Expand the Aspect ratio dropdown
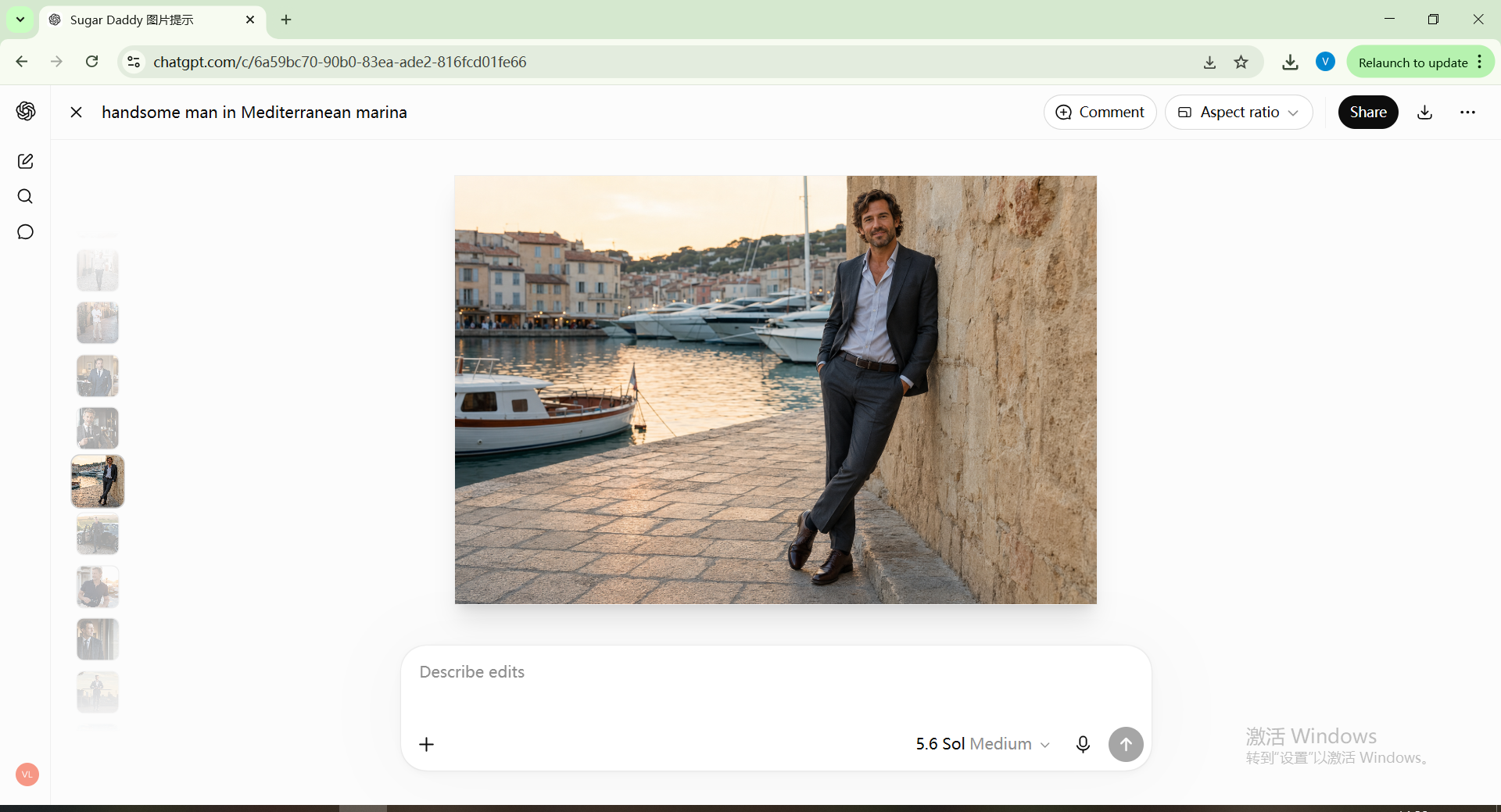 pos(1238,112)
